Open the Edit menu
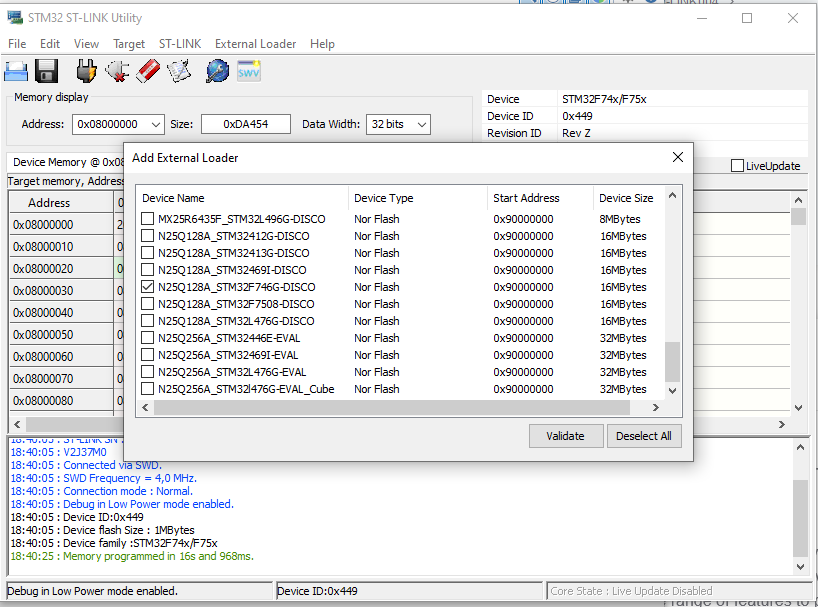Screen dimensions: 818x607 pyautogui.click(x=50, y=44)
